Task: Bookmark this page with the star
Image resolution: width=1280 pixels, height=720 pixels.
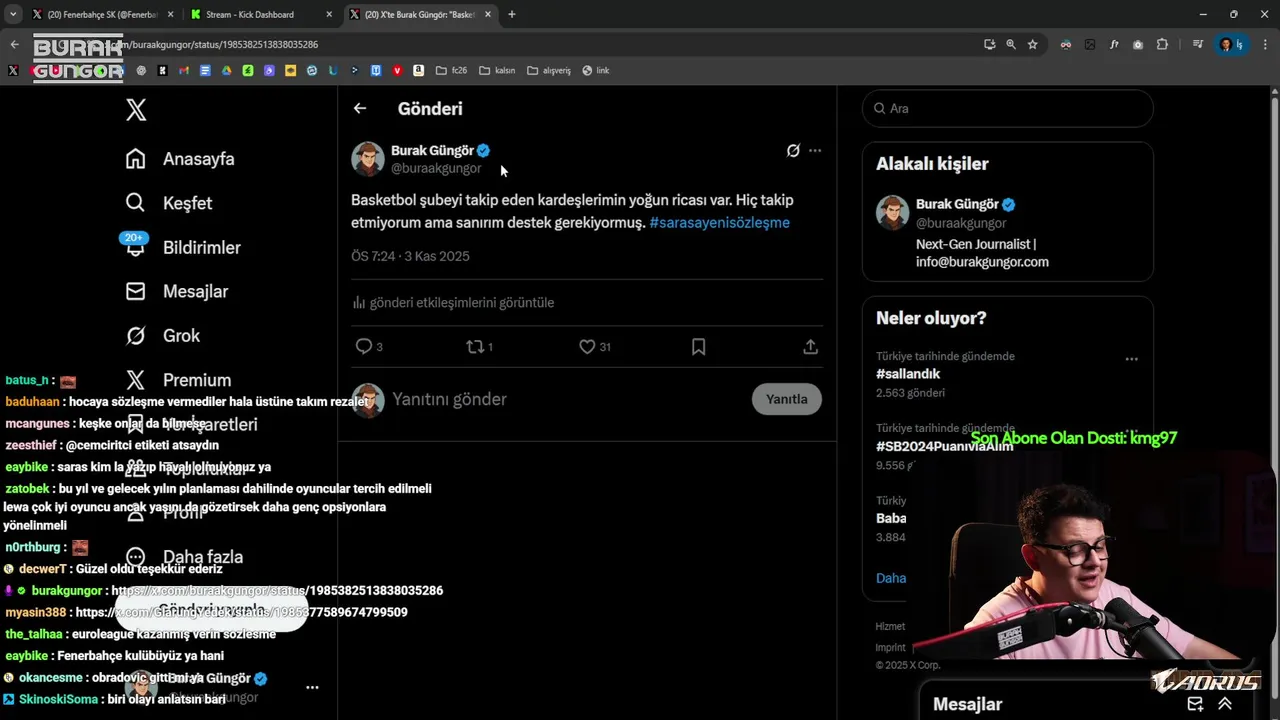Action: (x=1032, y=44)
